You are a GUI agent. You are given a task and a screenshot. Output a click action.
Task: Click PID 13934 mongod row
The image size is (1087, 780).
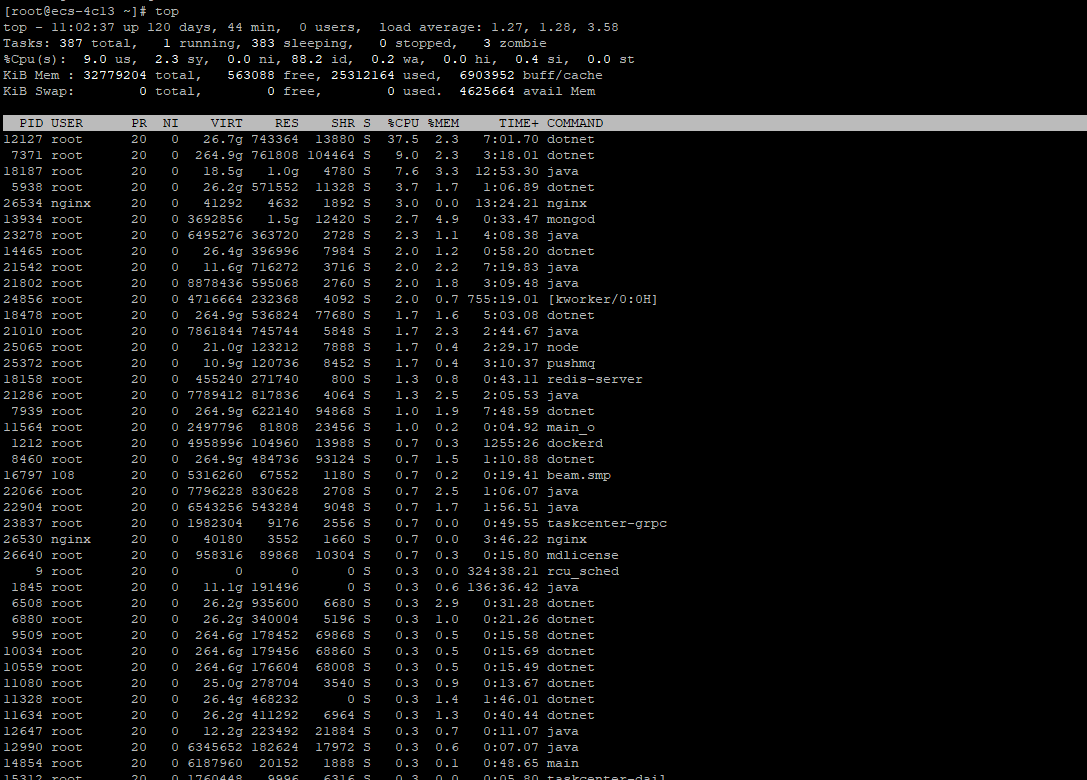(299, 220)
